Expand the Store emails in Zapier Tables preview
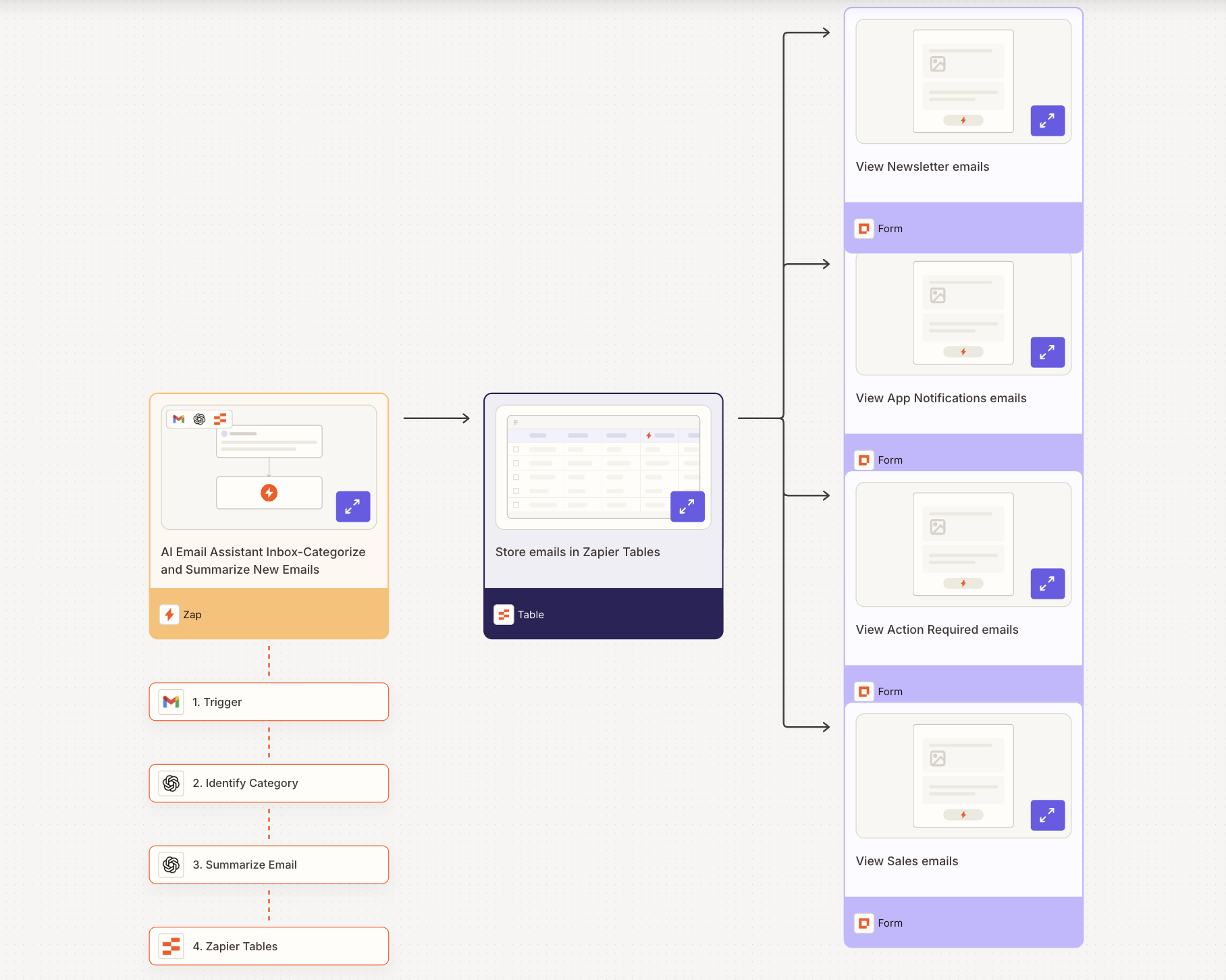This screenshot has width=1226, height=980. click(x=687, y=506)
